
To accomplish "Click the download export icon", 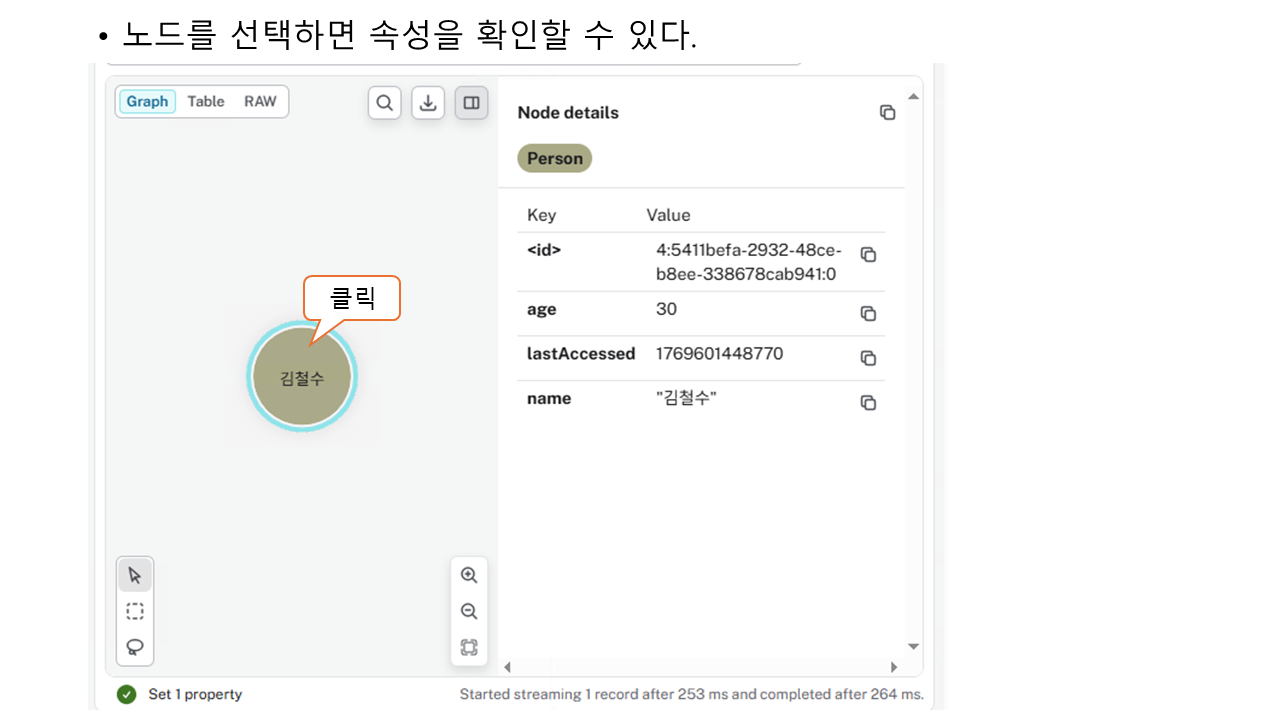I will 428,103.
